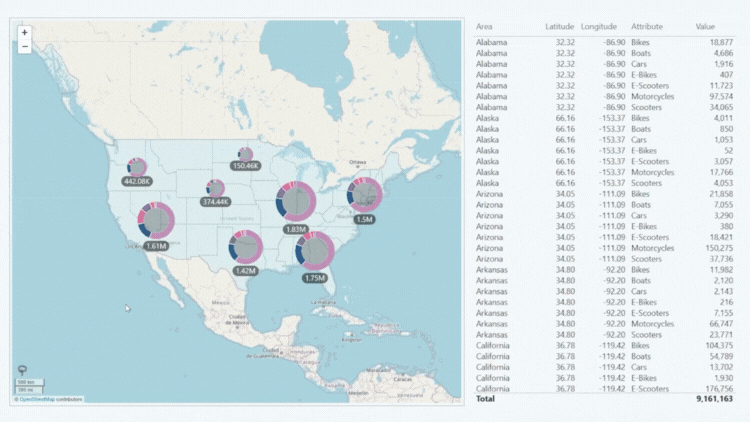Click the Total value 9,161,163
The height and width of the screenshot is (422, 750).
point(715,399)
